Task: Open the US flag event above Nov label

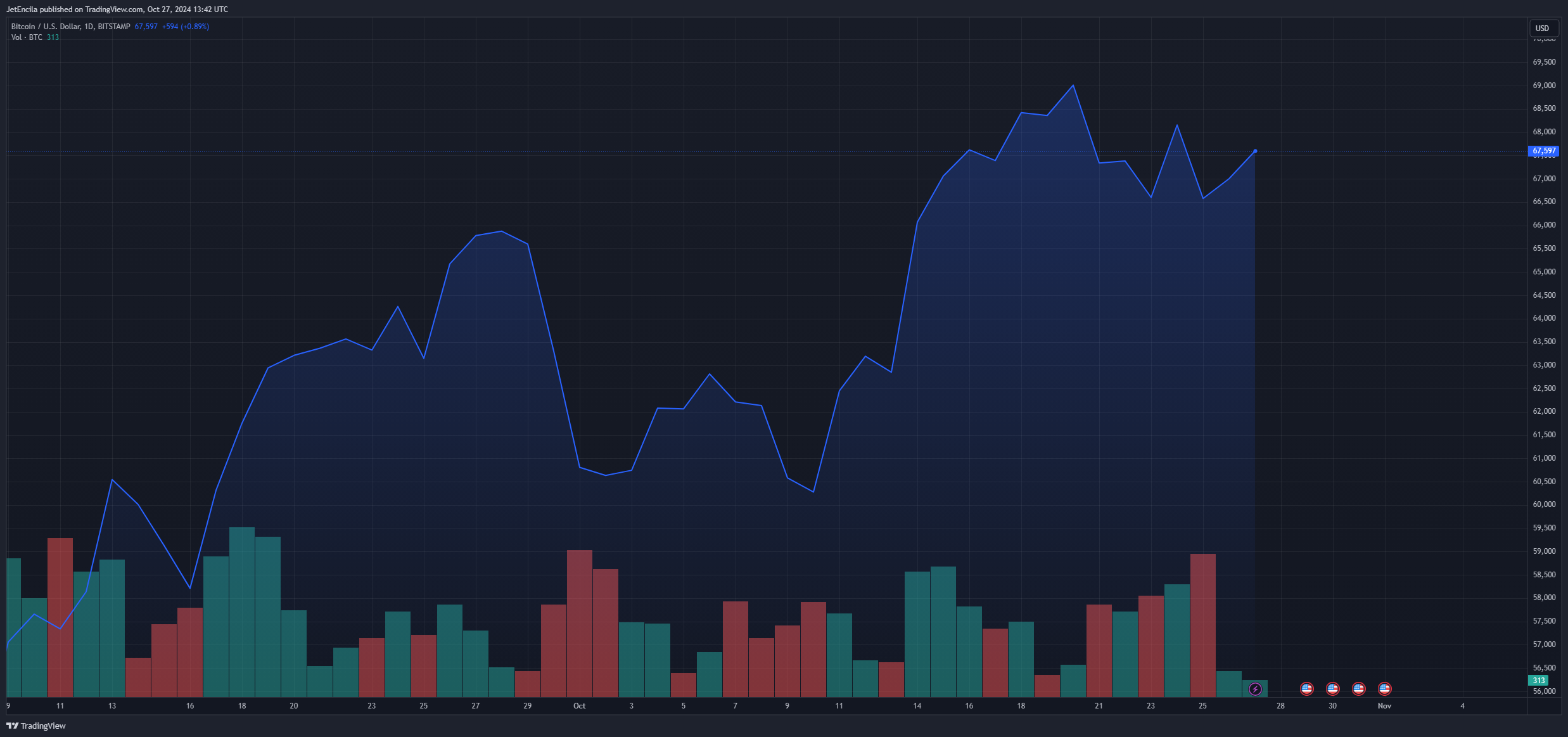Action: click(1385, 689)
